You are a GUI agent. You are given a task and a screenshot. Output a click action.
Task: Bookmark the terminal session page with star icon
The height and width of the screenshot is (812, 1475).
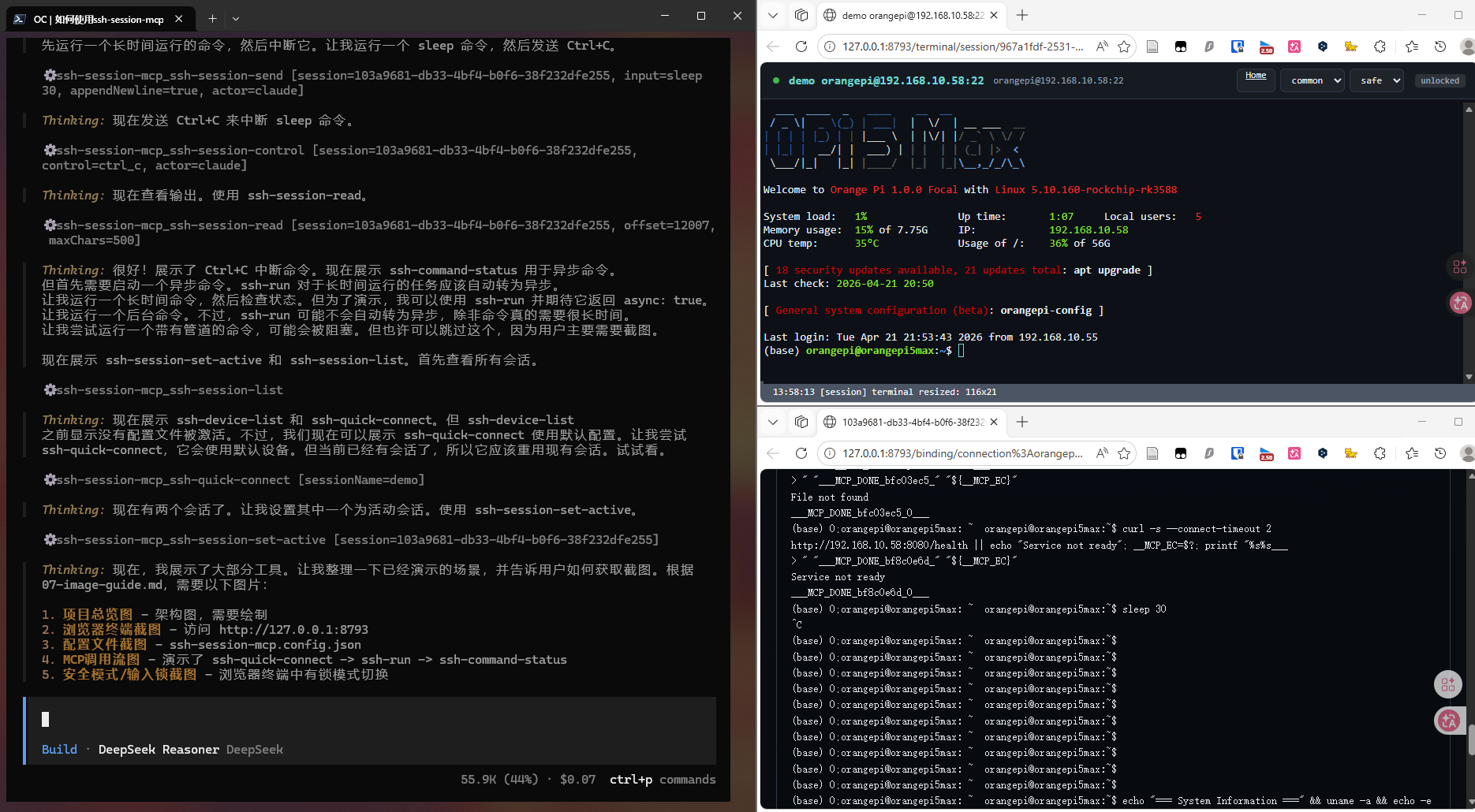1124,47
